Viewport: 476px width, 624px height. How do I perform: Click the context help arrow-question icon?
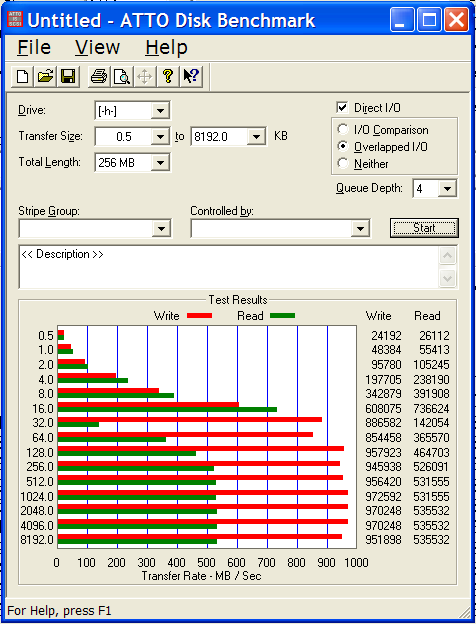tap(191, 76)
